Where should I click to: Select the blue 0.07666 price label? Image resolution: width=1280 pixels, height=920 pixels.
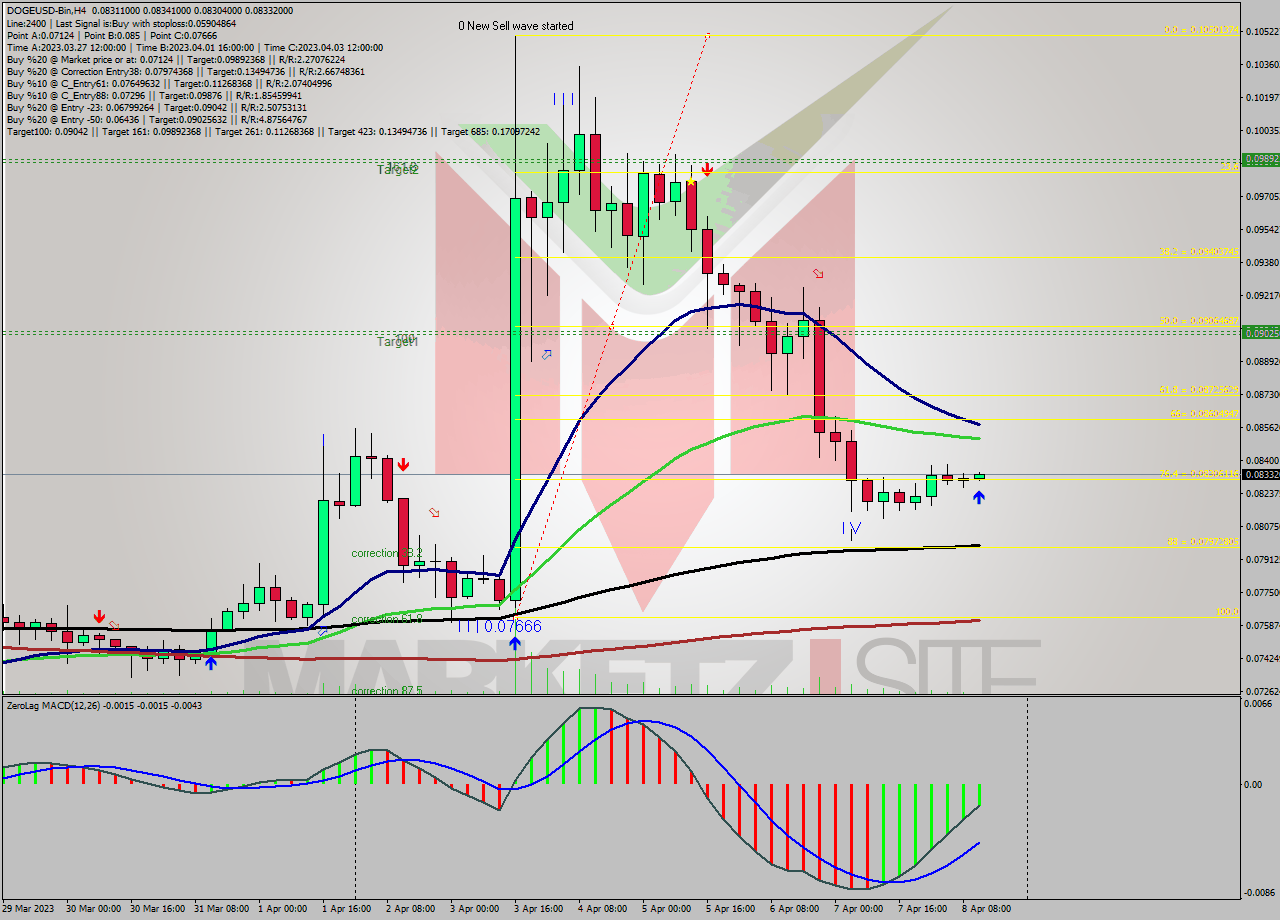click(x=513, y=626)
